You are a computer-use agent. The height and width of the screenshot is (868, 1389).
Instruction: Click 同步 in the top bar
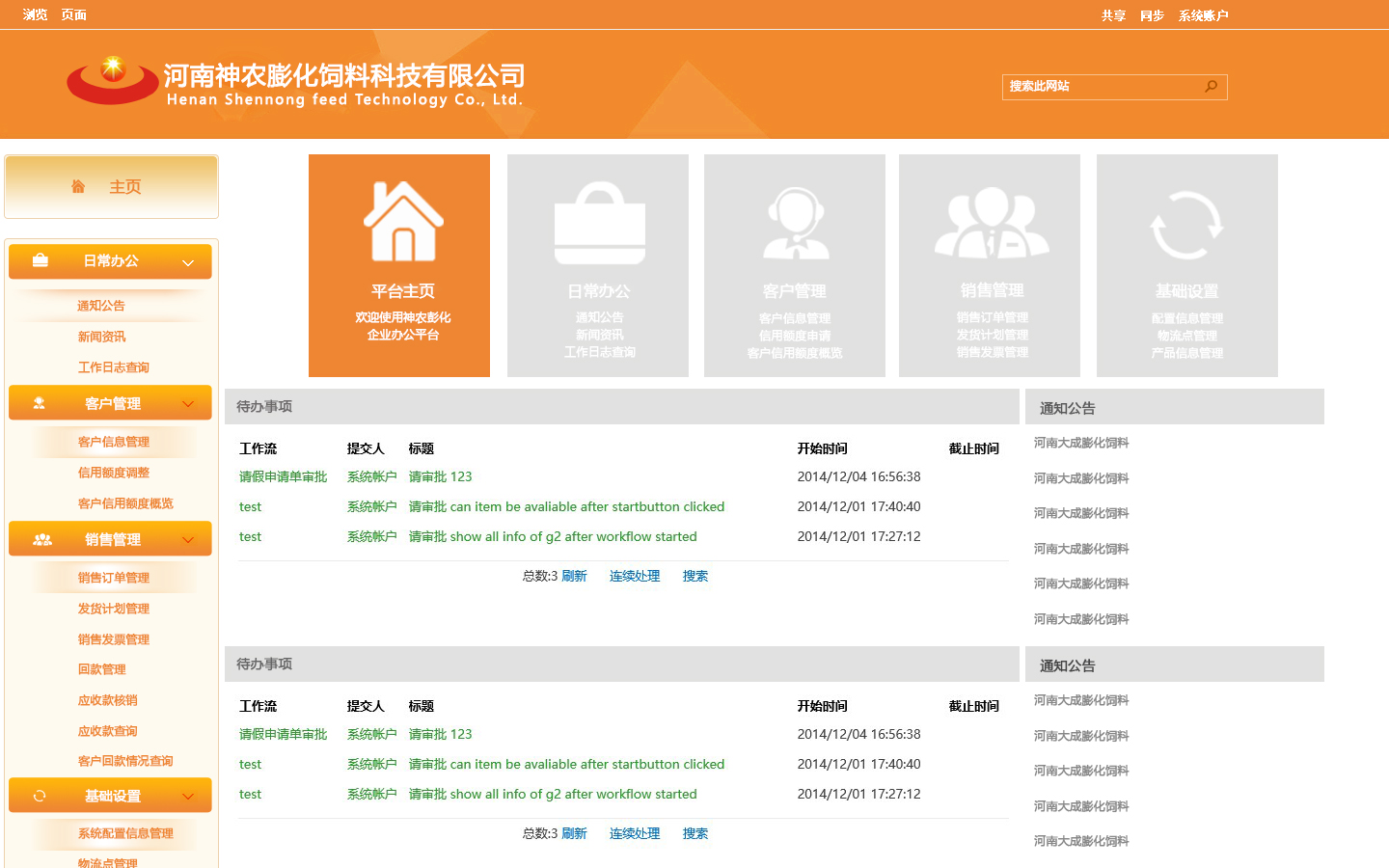[x=1152, y=15]
